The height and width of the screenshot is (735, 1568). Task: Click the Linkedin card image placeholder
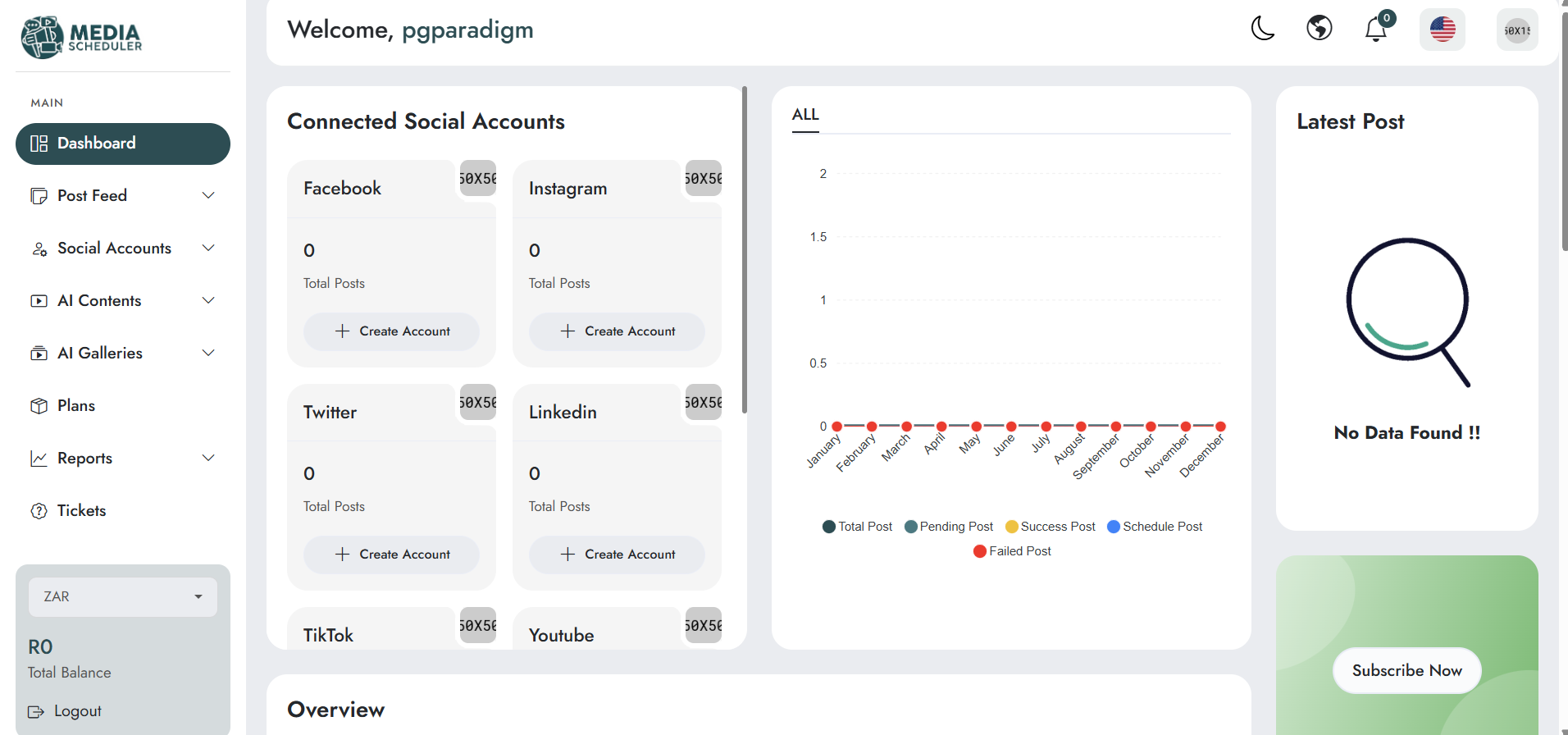tap(704, 402)
